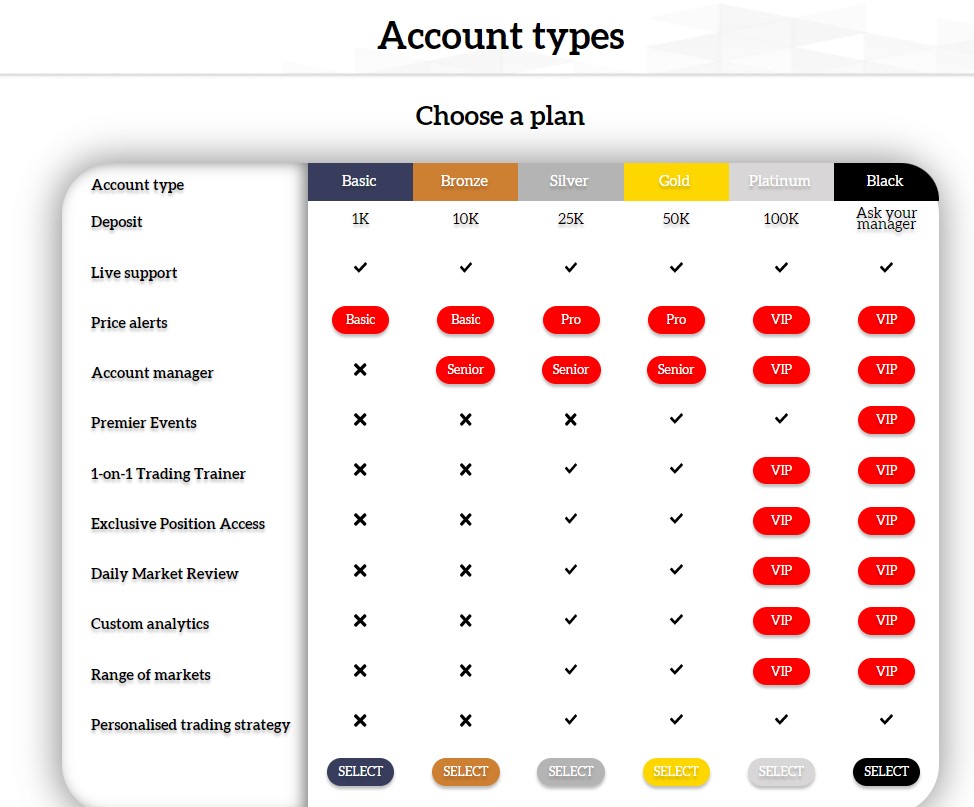This screenshot has height=807, width=974.
Task: Open the Gold account type header
Action: [x=676, y=181]
